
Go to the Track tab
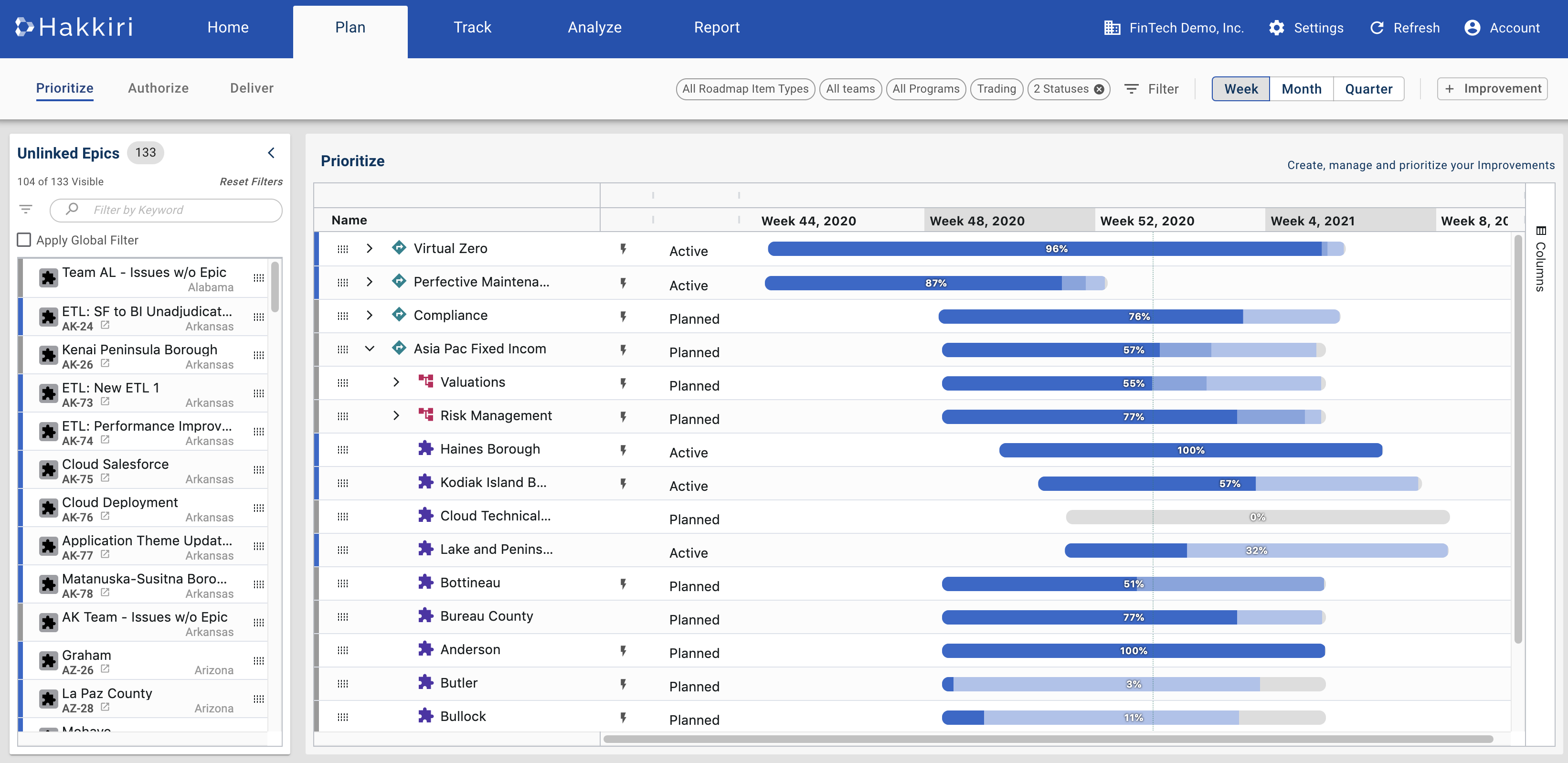click(x=472, y=27)
